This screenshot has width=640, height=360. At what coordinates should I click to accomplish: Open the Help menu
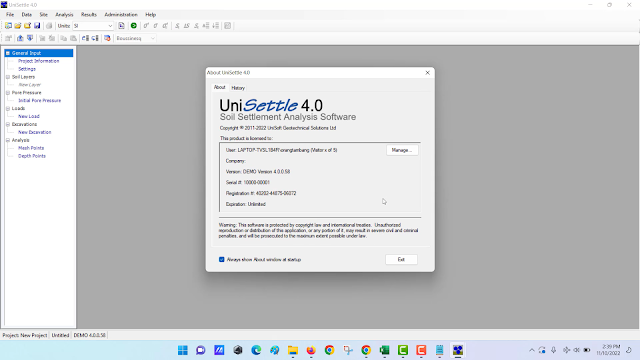[151, 15]
